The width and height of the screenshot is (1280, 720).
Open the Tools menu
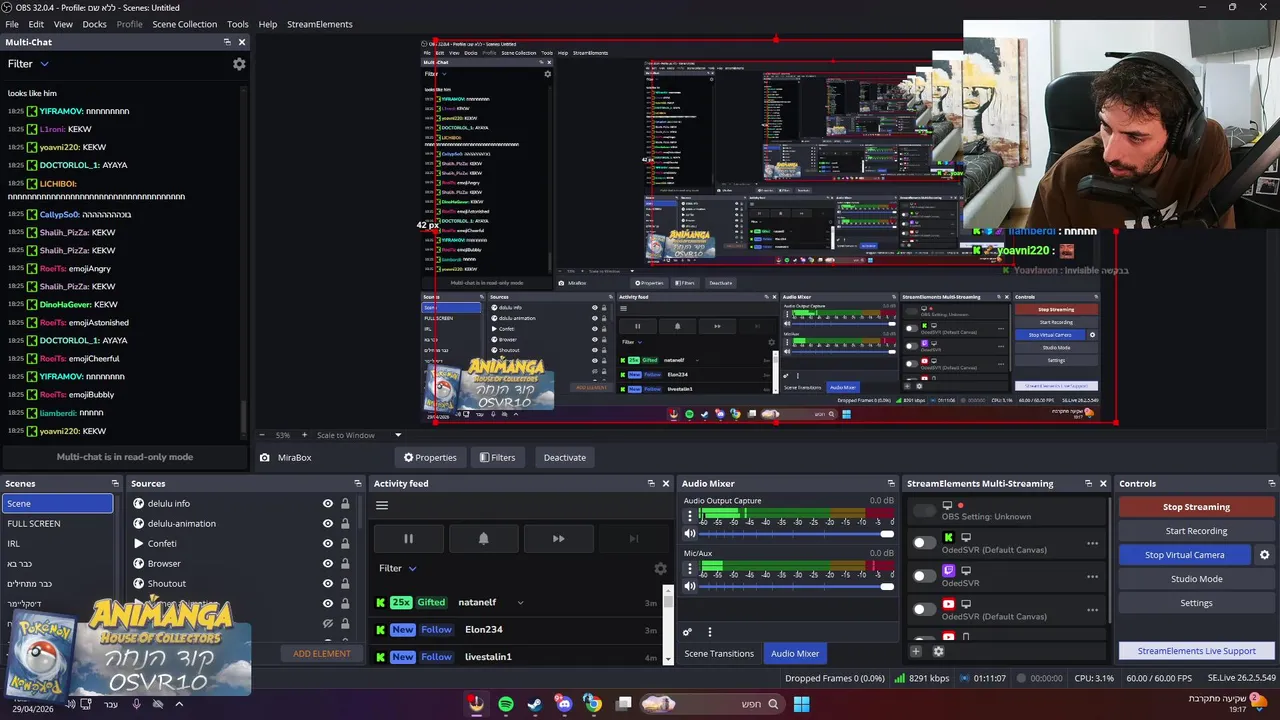pyautogui.click(x=238, y=24)
